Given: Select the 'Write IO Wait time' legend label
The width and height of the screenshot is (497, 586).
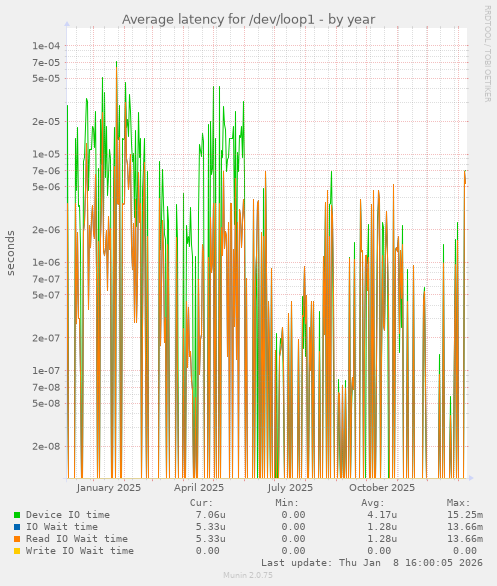Looking at the screenshot, I should click(x=80, y=551).
